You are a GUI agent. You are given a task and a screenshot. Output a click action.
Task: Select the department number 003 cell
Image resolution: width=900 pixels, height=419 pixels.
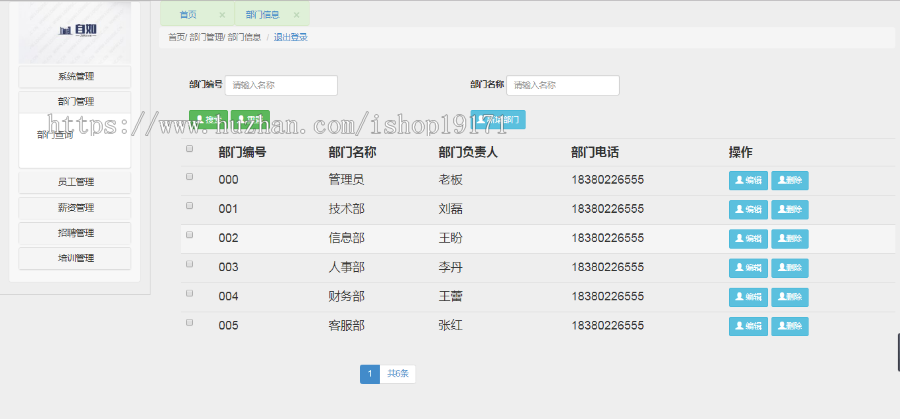click(x=228, y=267)
